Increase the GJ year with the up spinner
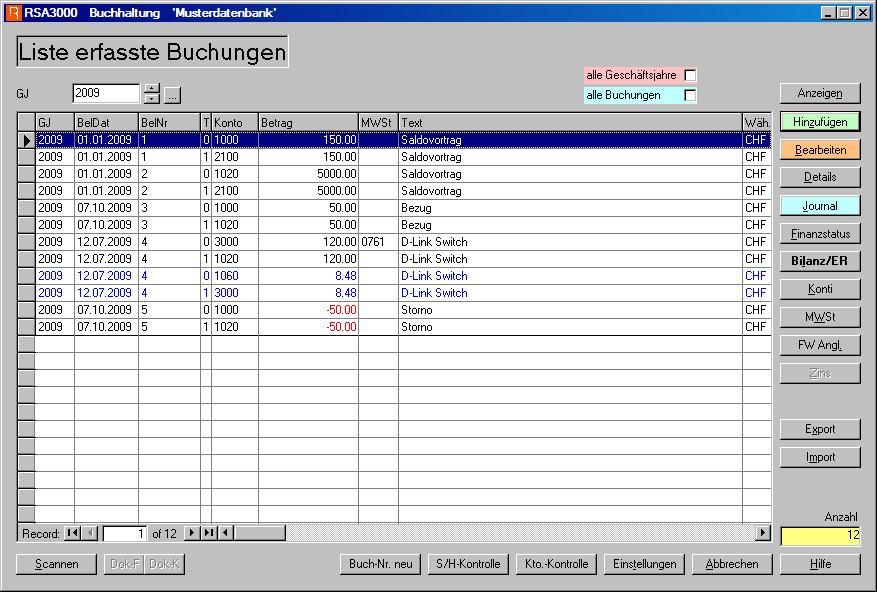 tap(149, 89)
